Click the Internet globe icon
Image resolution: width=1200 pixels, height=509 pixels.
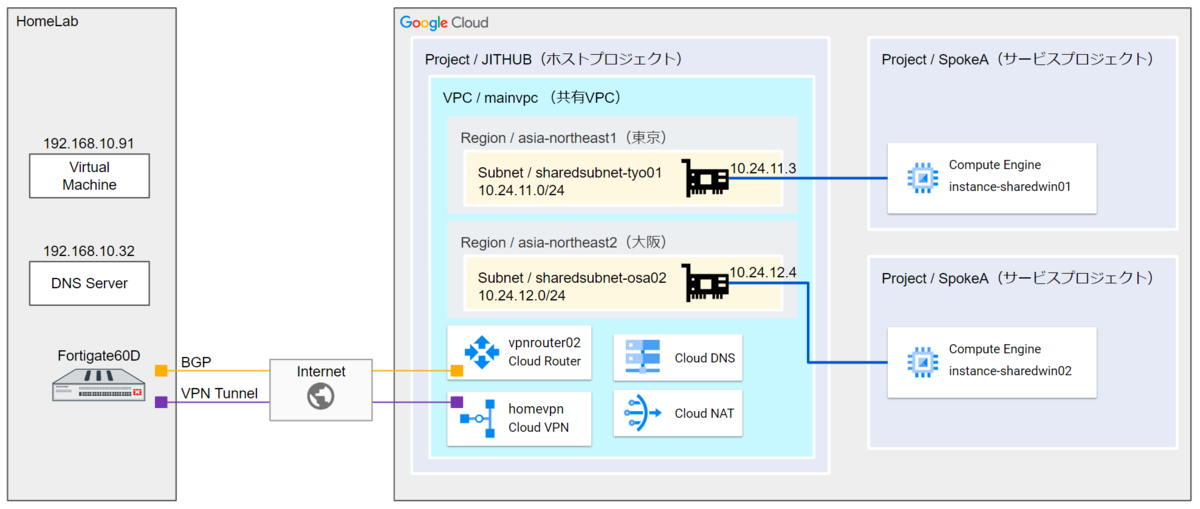click(321, 396)
